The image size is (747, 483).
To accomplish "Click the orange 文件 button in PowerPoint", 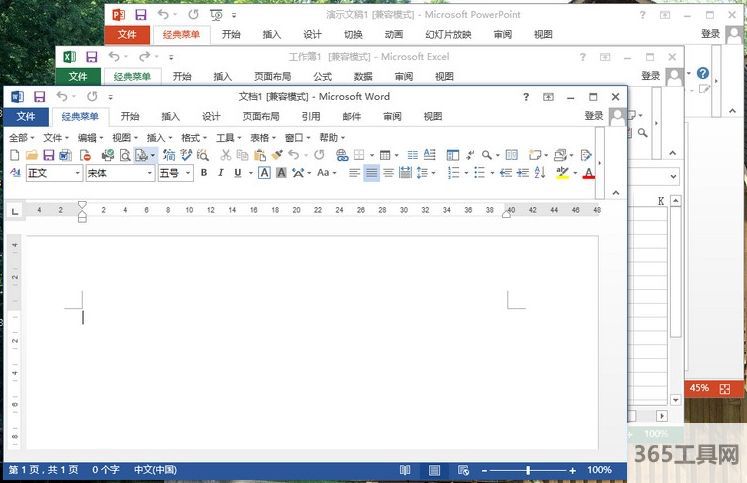I will tap(127, 34).
